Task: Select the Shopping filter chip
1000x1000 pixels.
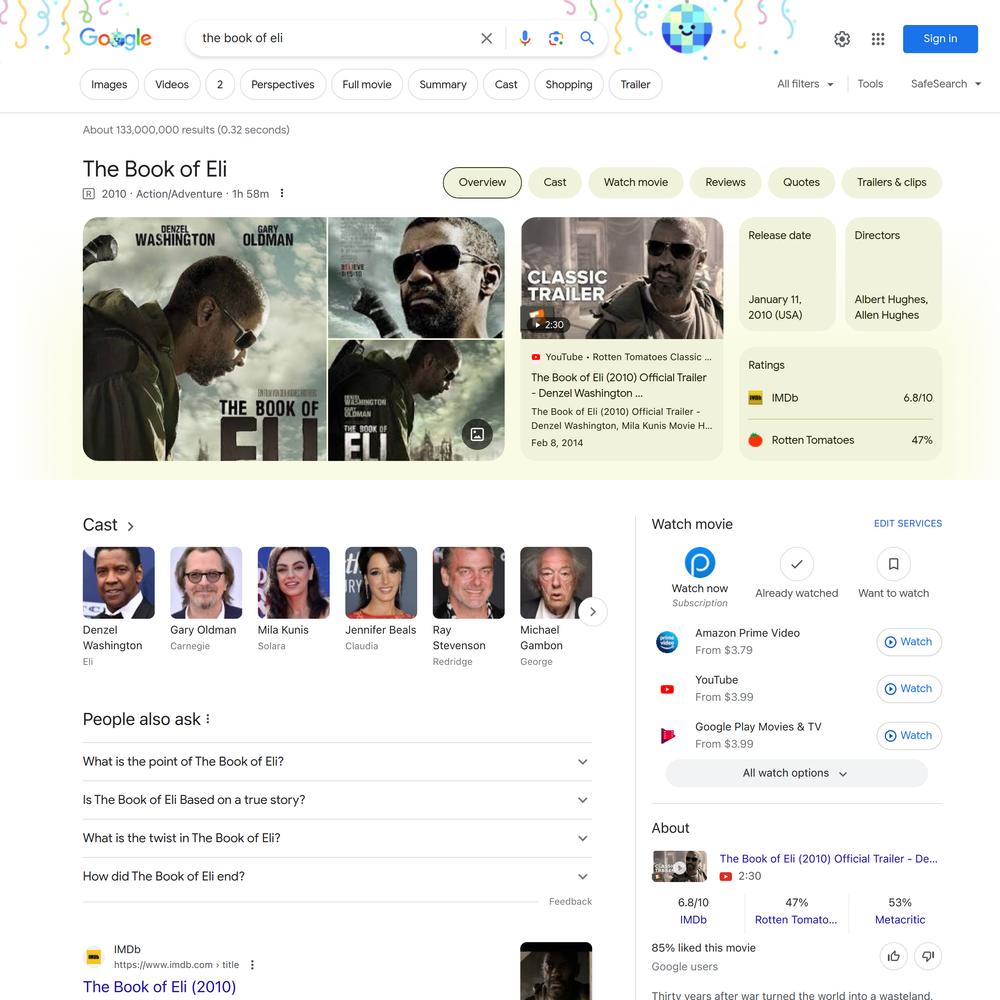Action: pyautogui.click(x=569, y=84)
